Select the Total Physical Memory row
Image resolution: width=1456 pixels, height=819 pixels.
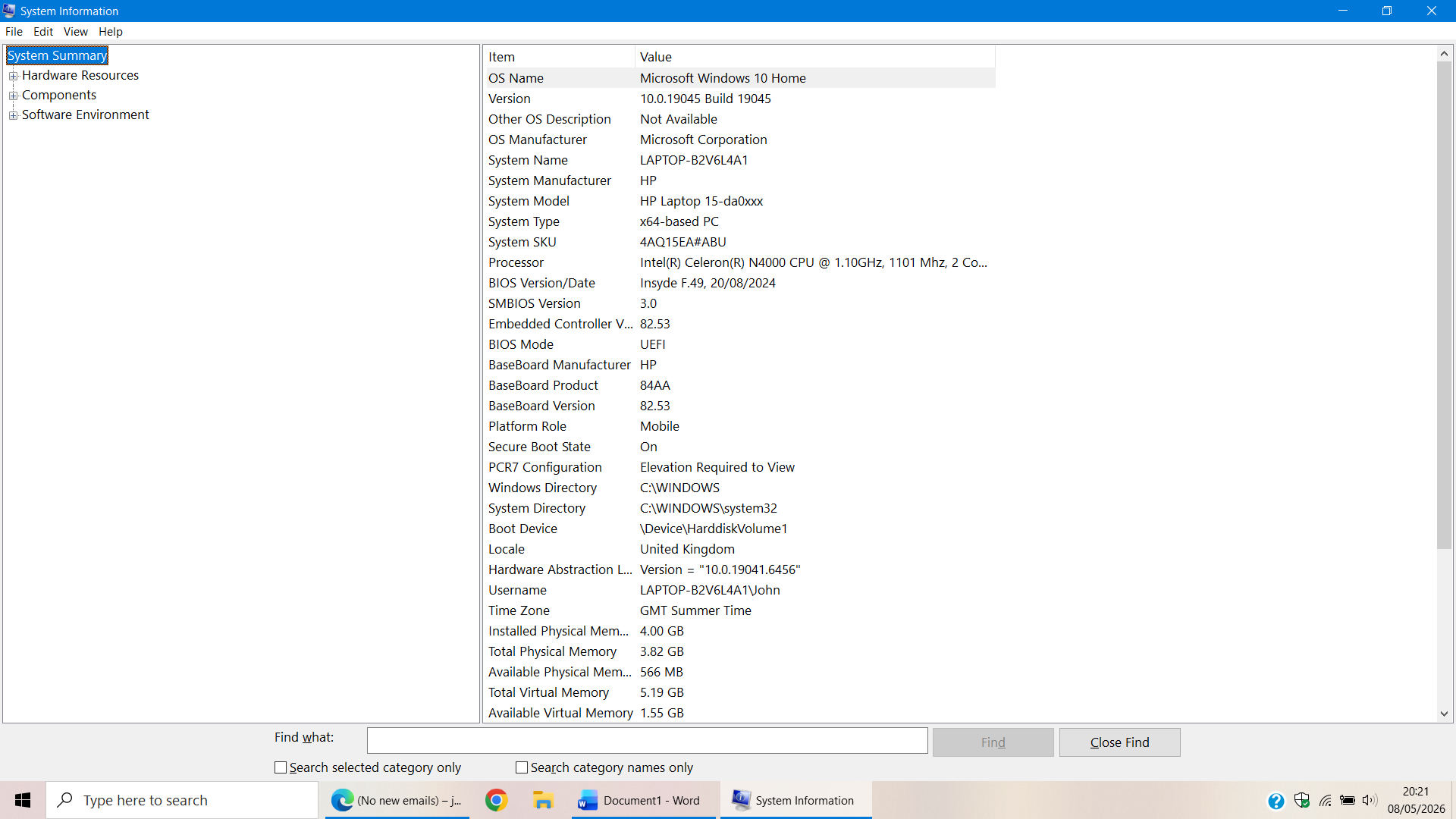click(x=740, y=651)
